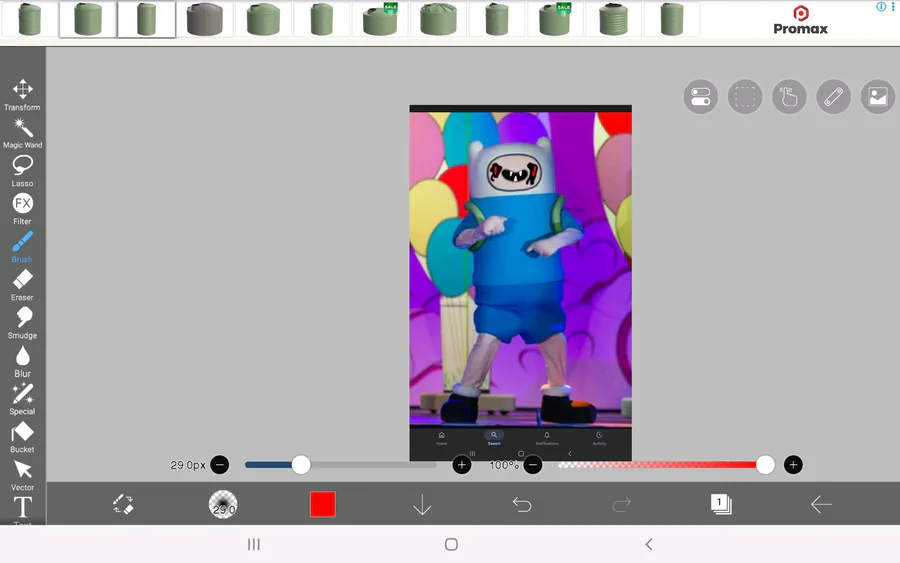Open the stabilizer finger-touch button
Image resolution: width=900 pixels, height=563 pixels.
[x=789, y=96]
